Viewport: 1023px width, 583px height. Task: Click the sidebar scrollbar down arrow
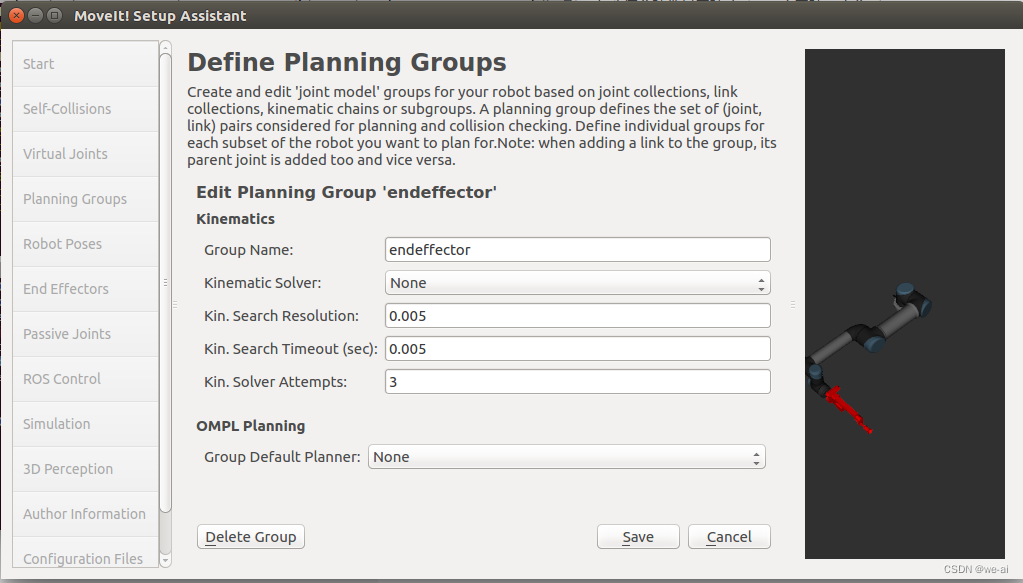coord(166,561)
